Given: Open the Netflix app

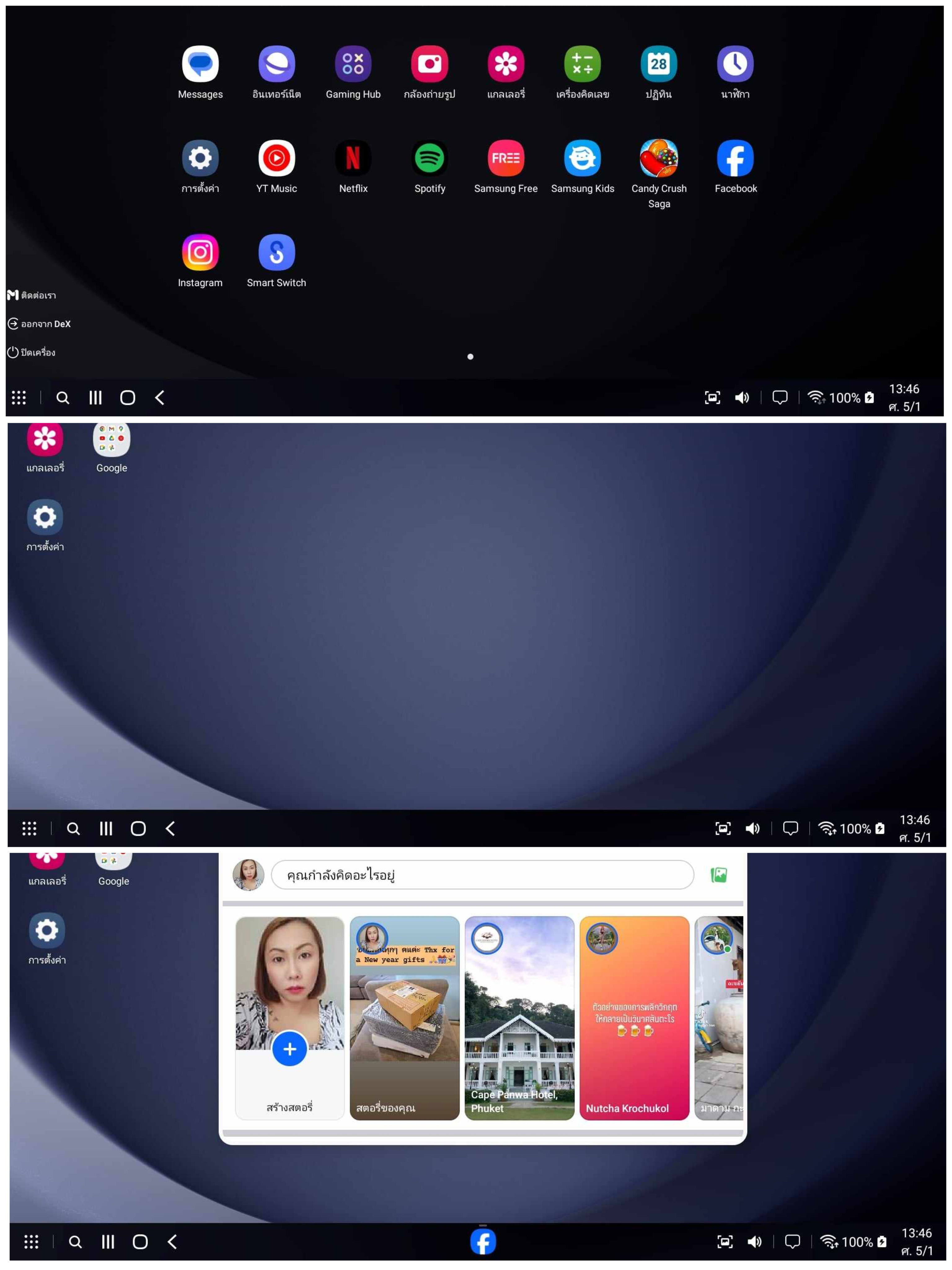Looking at the screenshot, I should coord(353,158).
